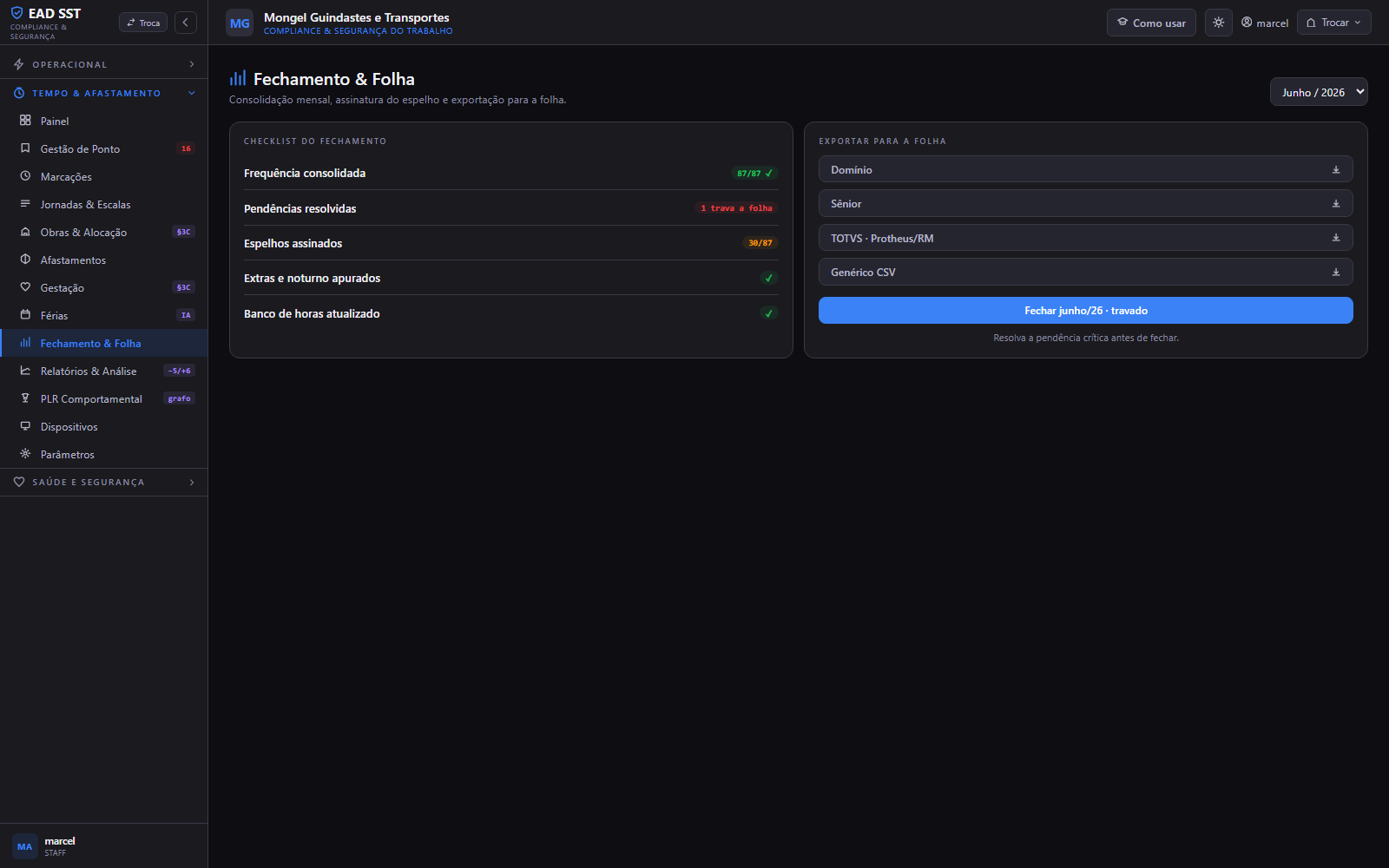The width and height of the screenshot is (1389, 868).
Task: Click green check on Banco de horas atualizado
Action: click(x=768, y=313)
